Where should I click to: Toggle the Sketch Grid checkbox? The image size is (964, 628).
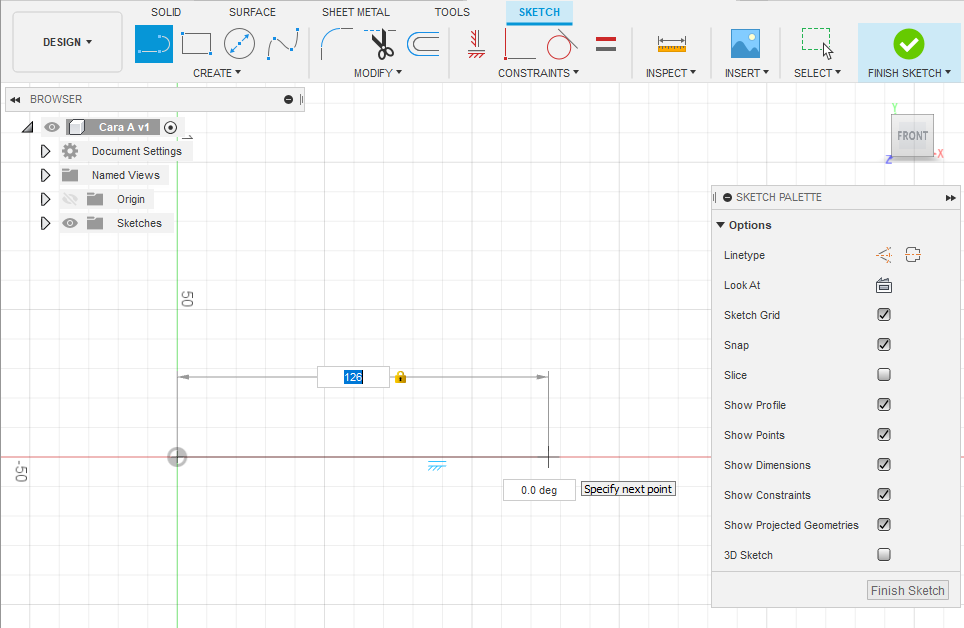click(x=884, y=315)
